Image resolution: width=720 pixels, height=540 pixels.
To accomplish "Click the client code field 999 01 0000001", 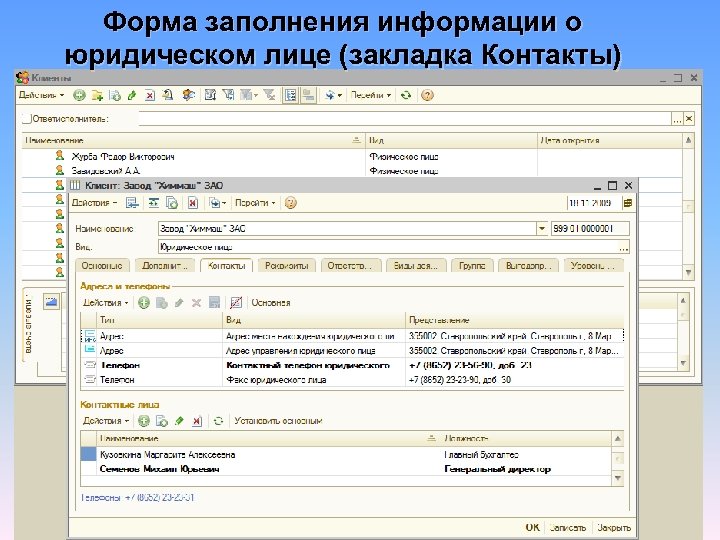I will click(590, 228).
